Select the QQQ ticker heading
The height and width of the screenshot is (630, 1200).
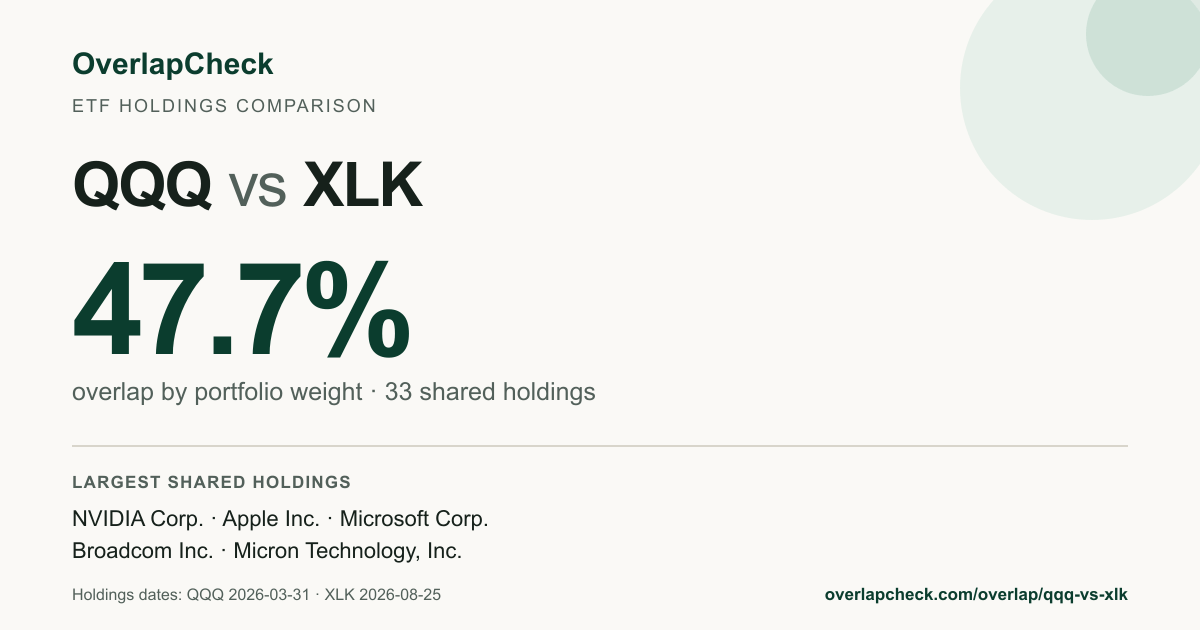(x=142, y=185)
